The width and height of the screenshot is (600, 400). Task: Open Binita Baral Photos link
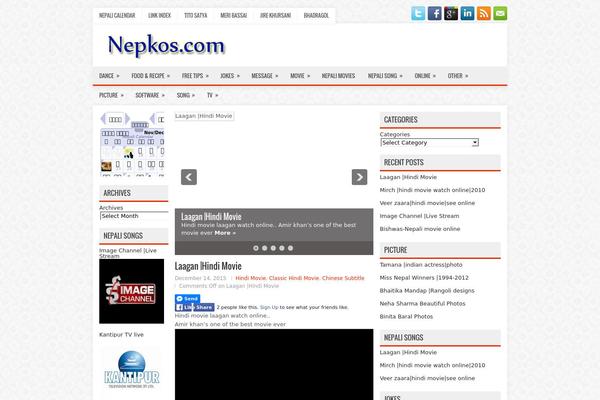(406, 317)
